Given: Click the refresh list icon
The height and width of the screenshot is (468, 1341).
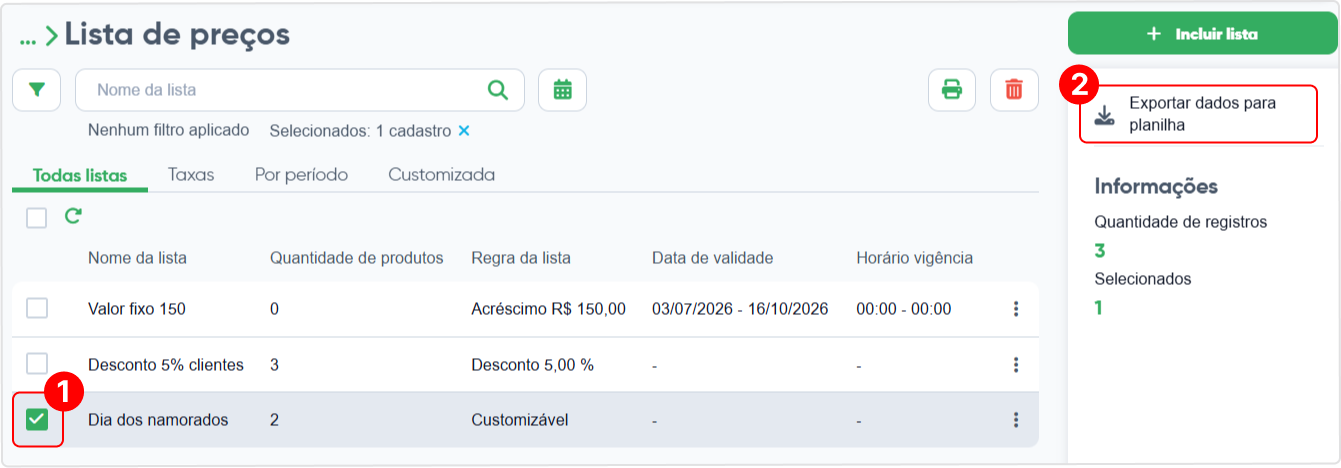Looking at the screenshot, I should click(73, 216).
